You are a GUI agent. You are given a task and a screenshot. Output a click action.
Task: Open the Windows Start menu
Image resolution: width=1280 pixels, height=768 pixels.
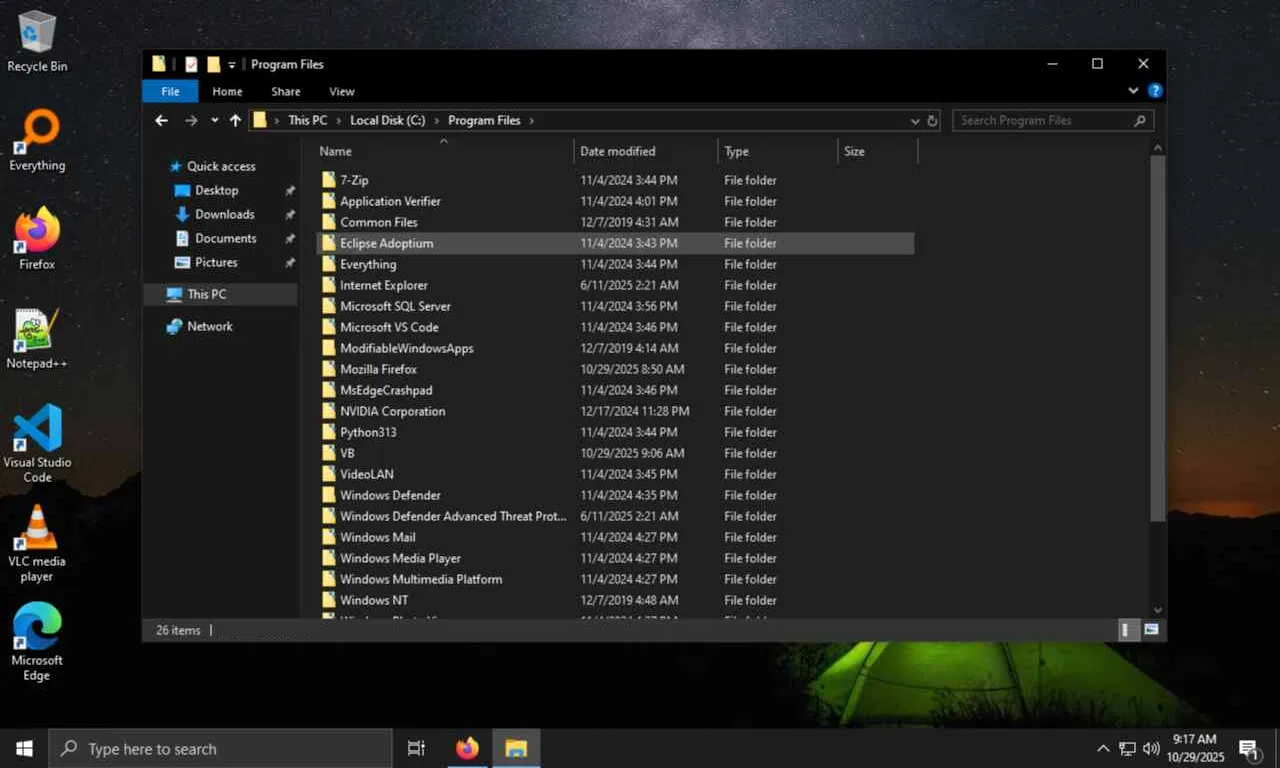click(24, 748)
